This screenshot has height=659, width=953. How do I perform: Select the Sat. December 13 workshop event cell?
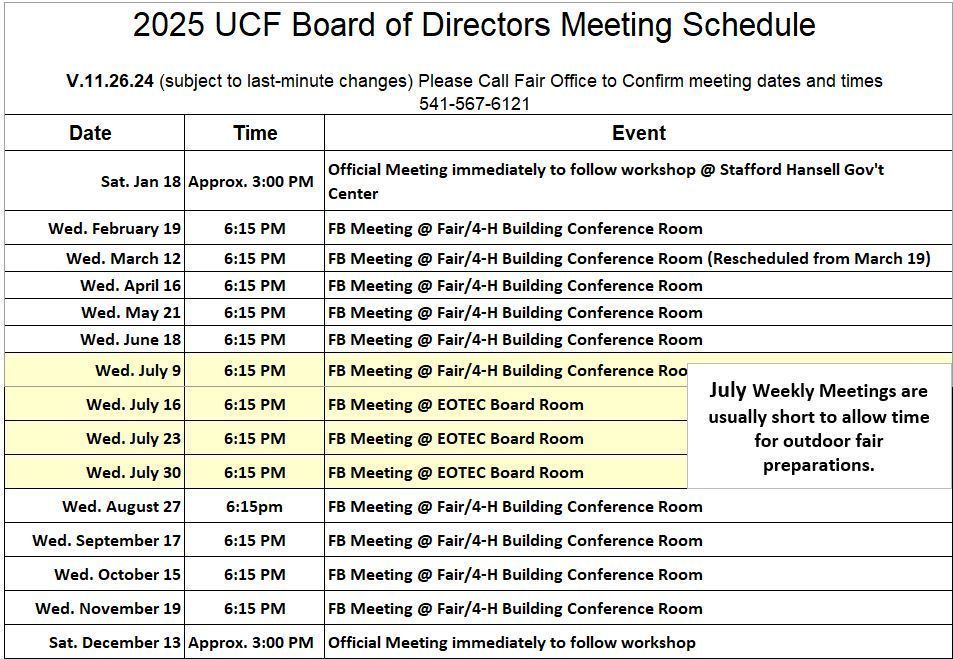pos(512,642)
